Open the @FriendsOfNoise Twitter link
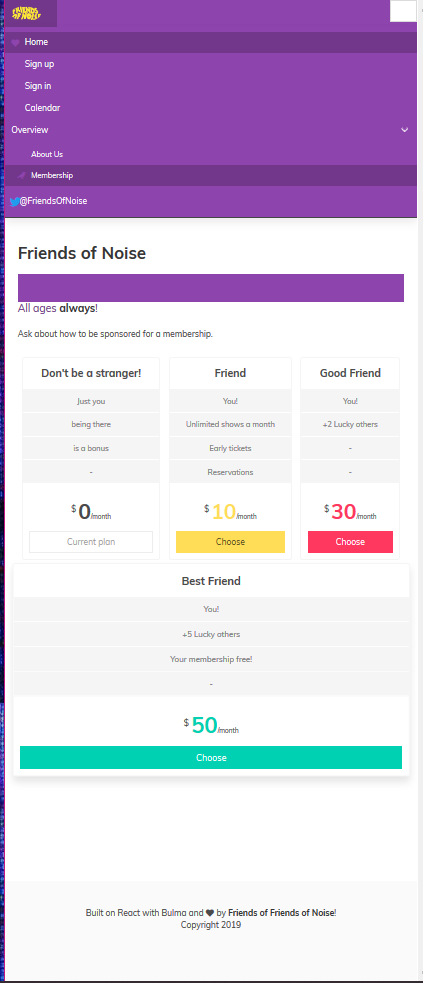Image resolution: width=423 pixels, height=983 pixels. pyautogui.click(x=53, y=201)
